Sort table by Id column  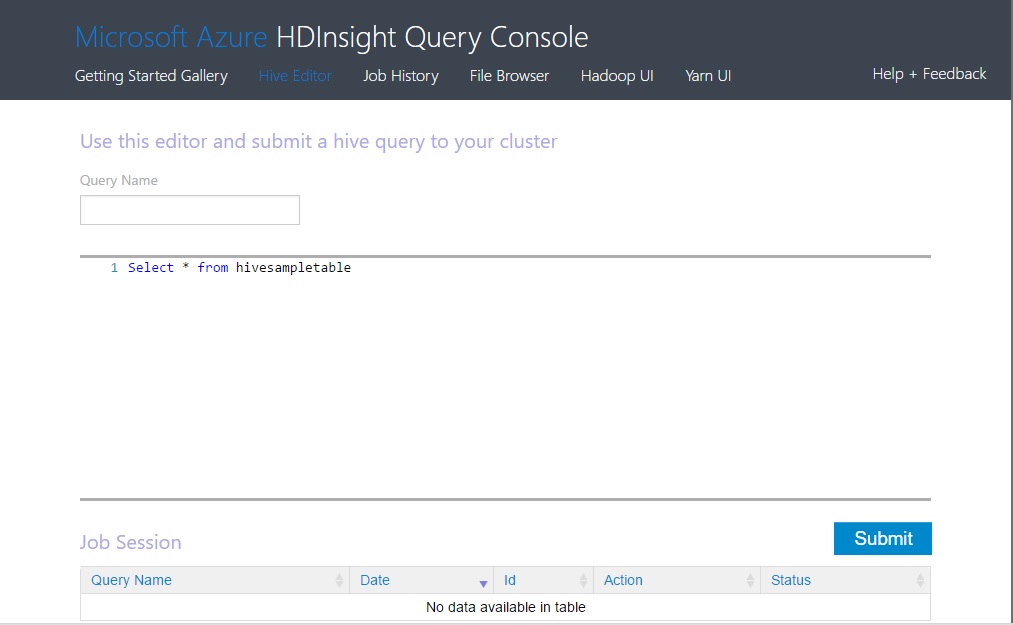click(543, 580)
